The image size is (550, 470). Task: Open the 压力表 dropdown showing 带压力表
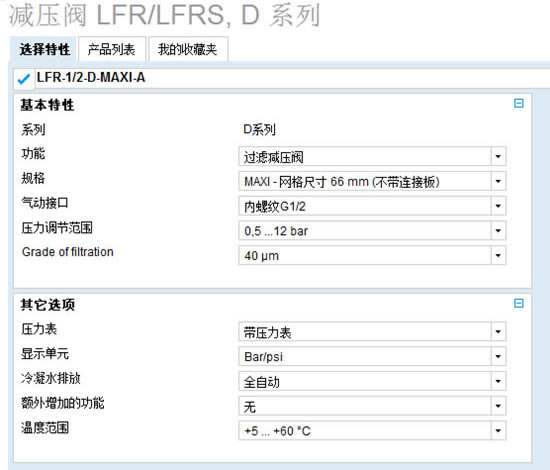372,332
